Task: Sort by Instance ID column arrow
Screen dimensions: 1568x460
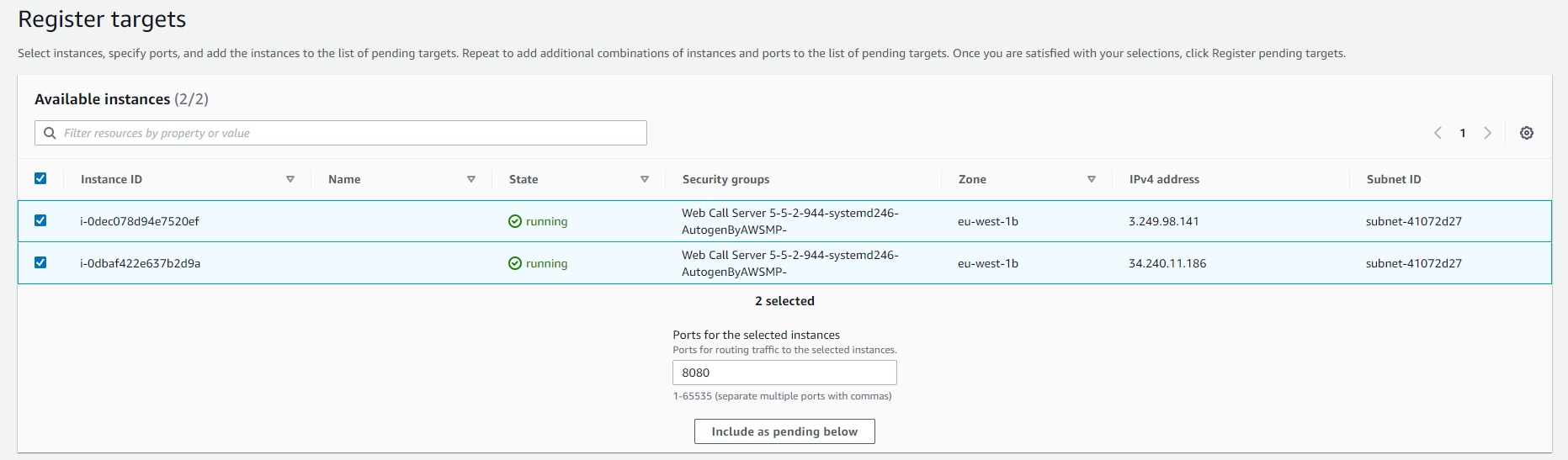Action: [x=290, y=179]
